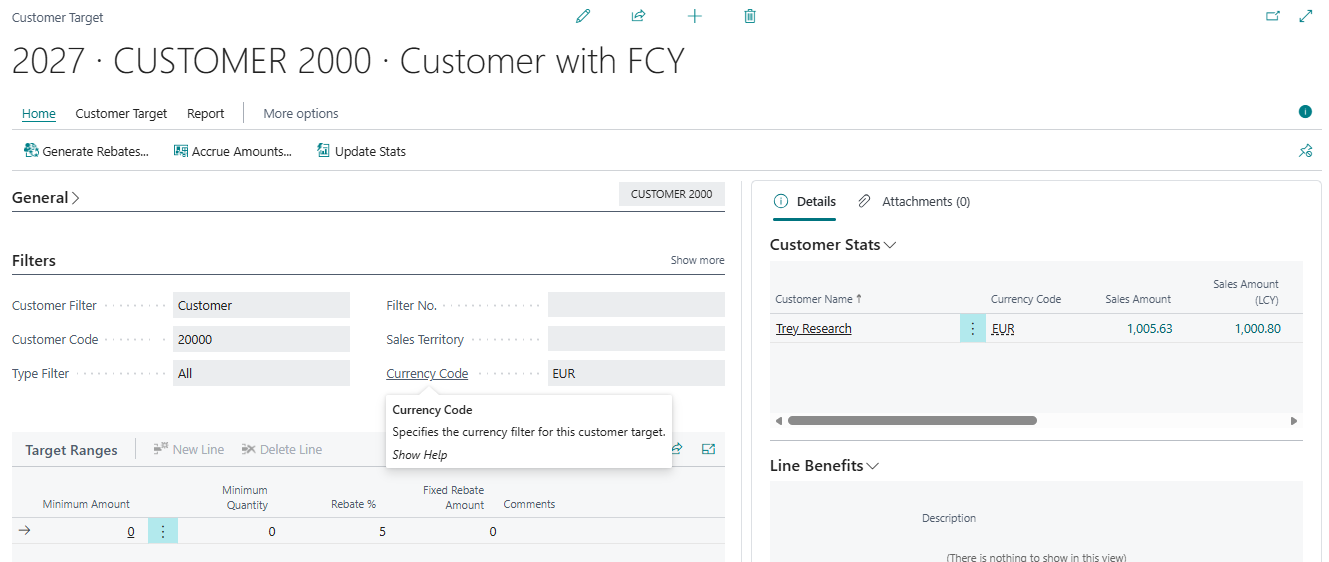The image size is (1329, 562).
Task: Click the trash delete icon
Action: coord(750,16)
